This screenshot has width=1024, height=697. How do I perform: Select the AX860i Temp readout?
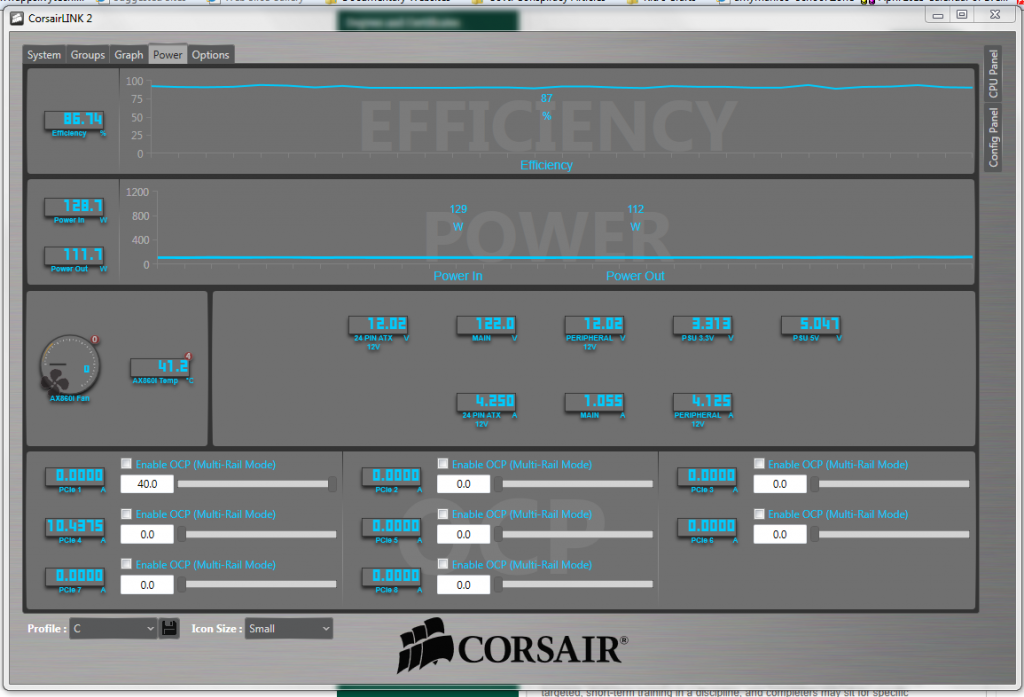pyautogui.click(x=160, y=367)
